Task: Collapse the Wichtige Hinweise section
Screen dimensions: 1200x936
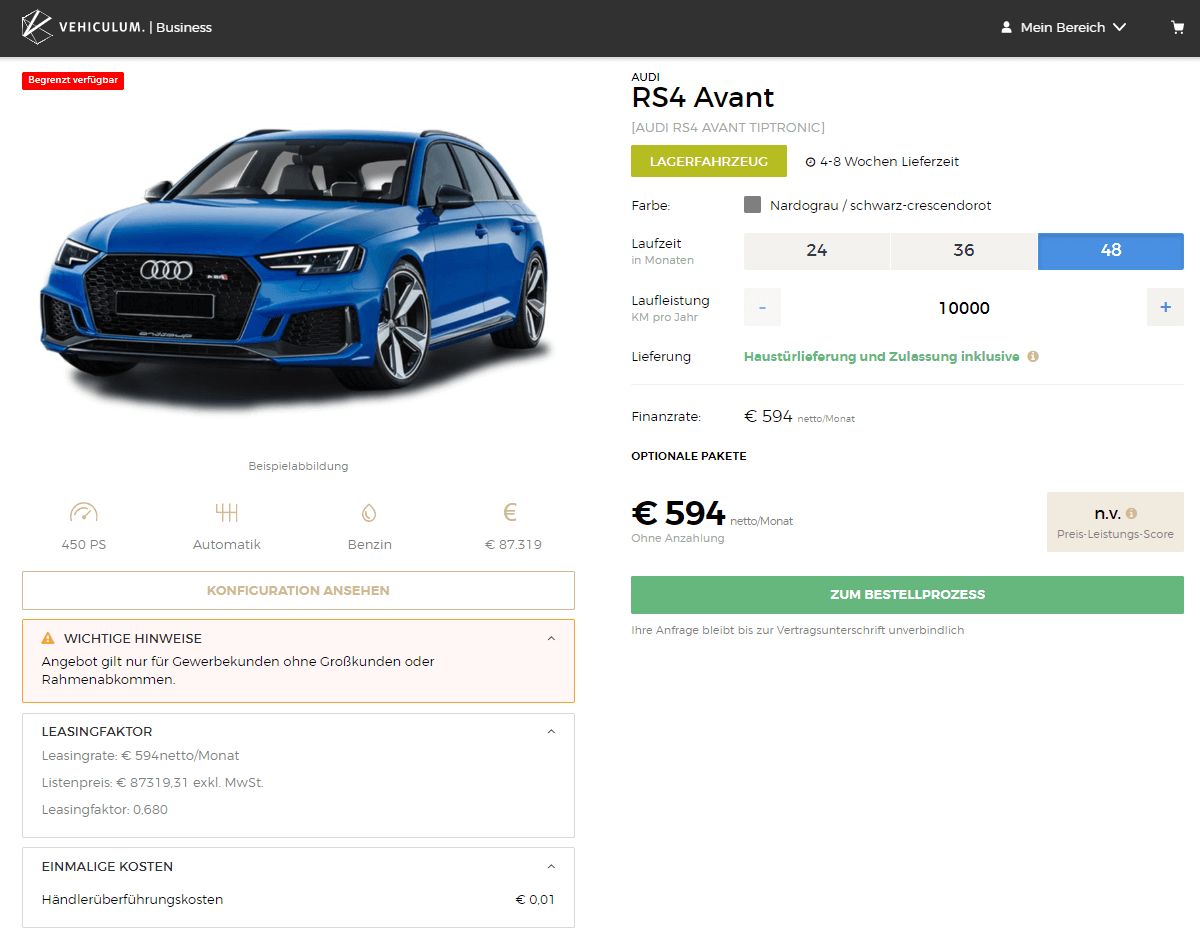Action: pos(551,638)
